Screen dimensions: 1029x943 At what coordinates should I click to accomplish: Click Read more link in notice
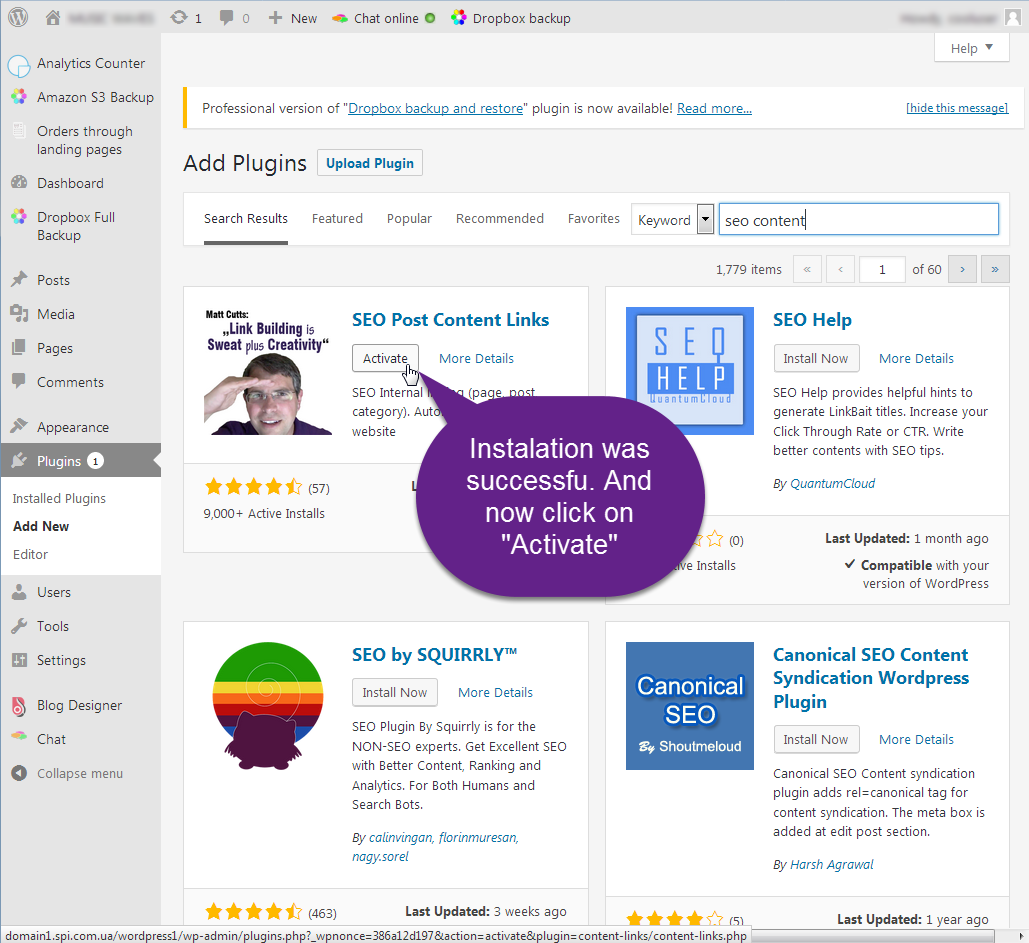click(x=714, y=108)
